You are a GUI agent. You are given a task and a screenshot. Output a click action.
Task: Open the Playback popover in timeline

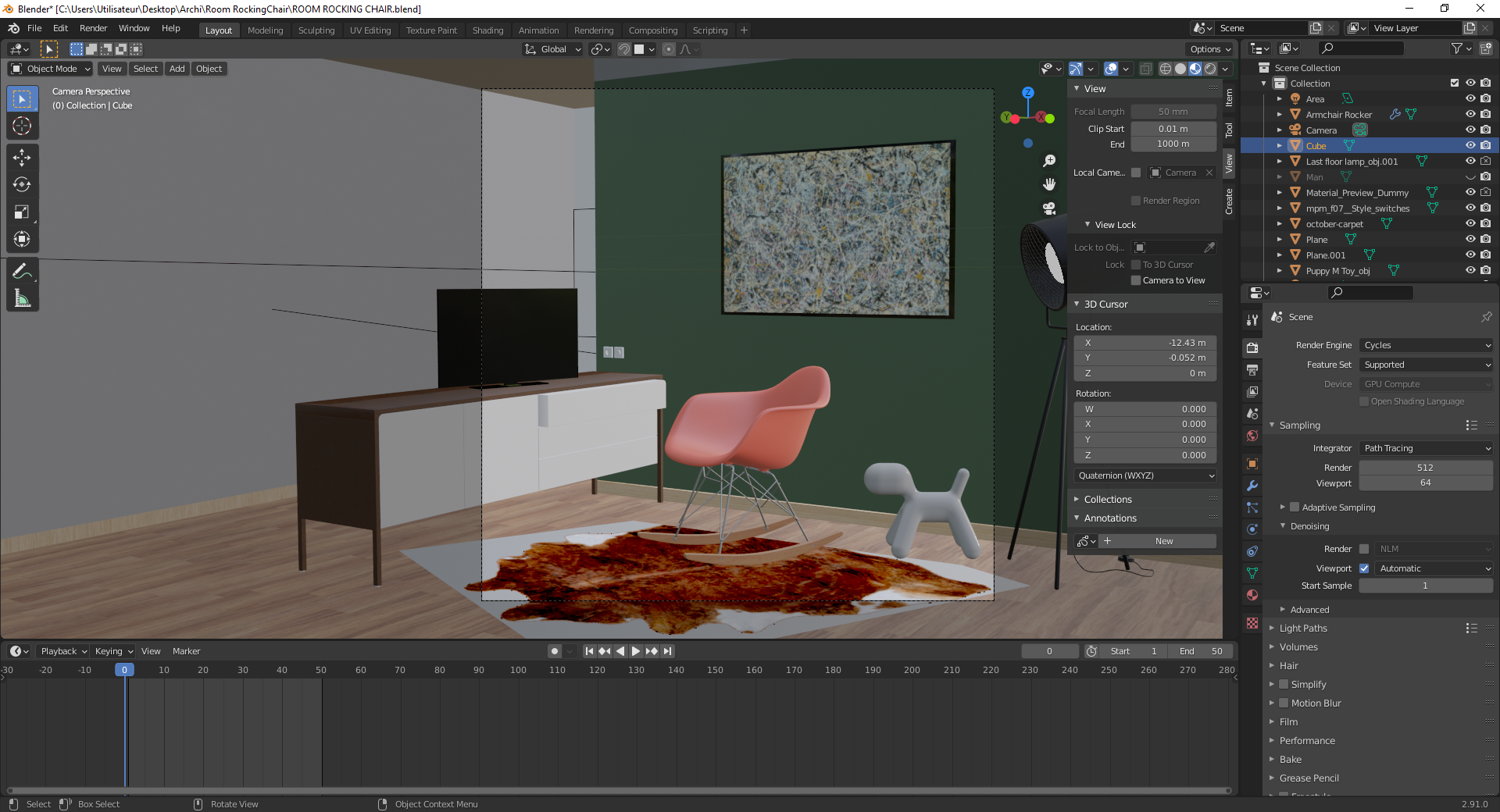coord(63,651)
